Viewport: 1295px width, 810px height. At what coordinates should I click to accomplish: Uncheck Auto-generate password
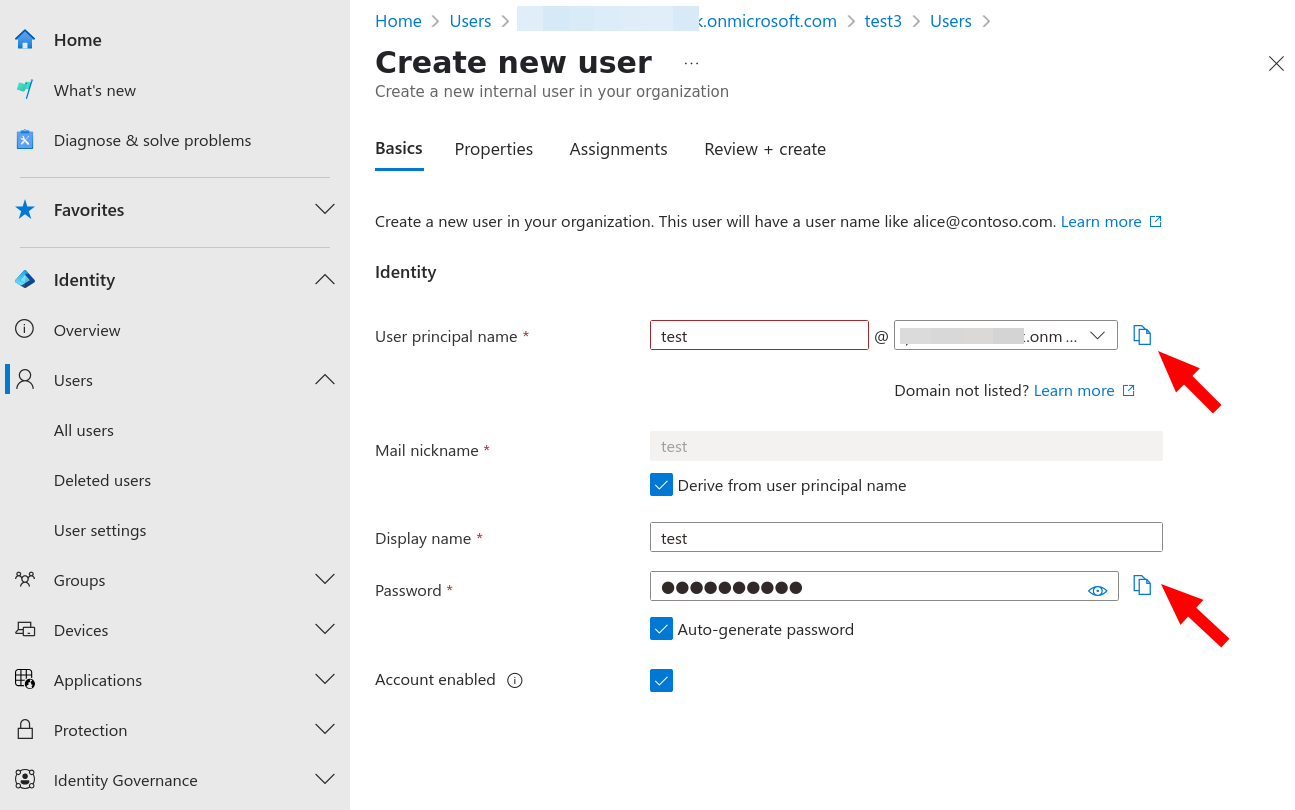(x=661, y=629)
